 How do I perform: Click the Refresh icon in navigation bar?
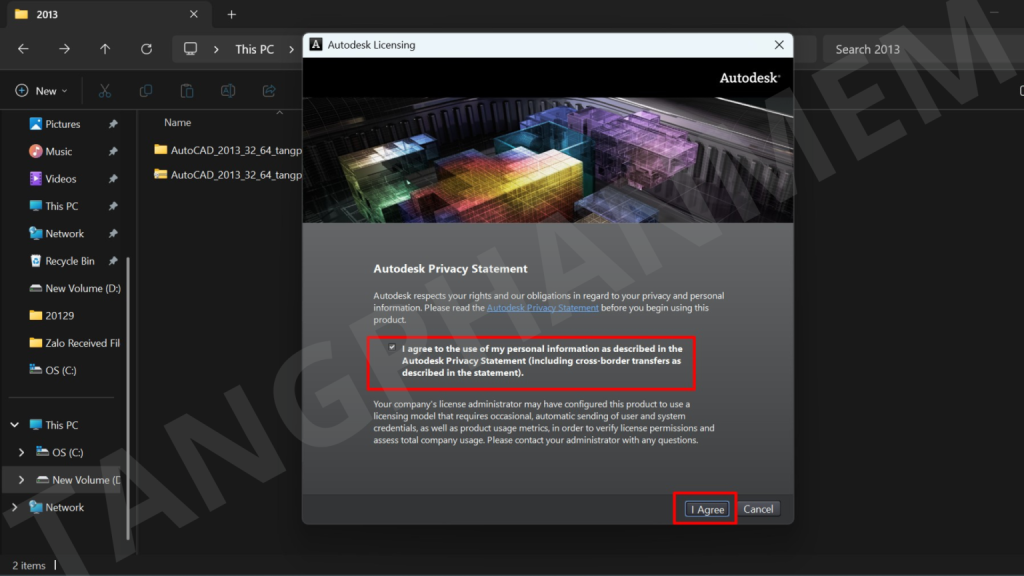click(146, 49)
